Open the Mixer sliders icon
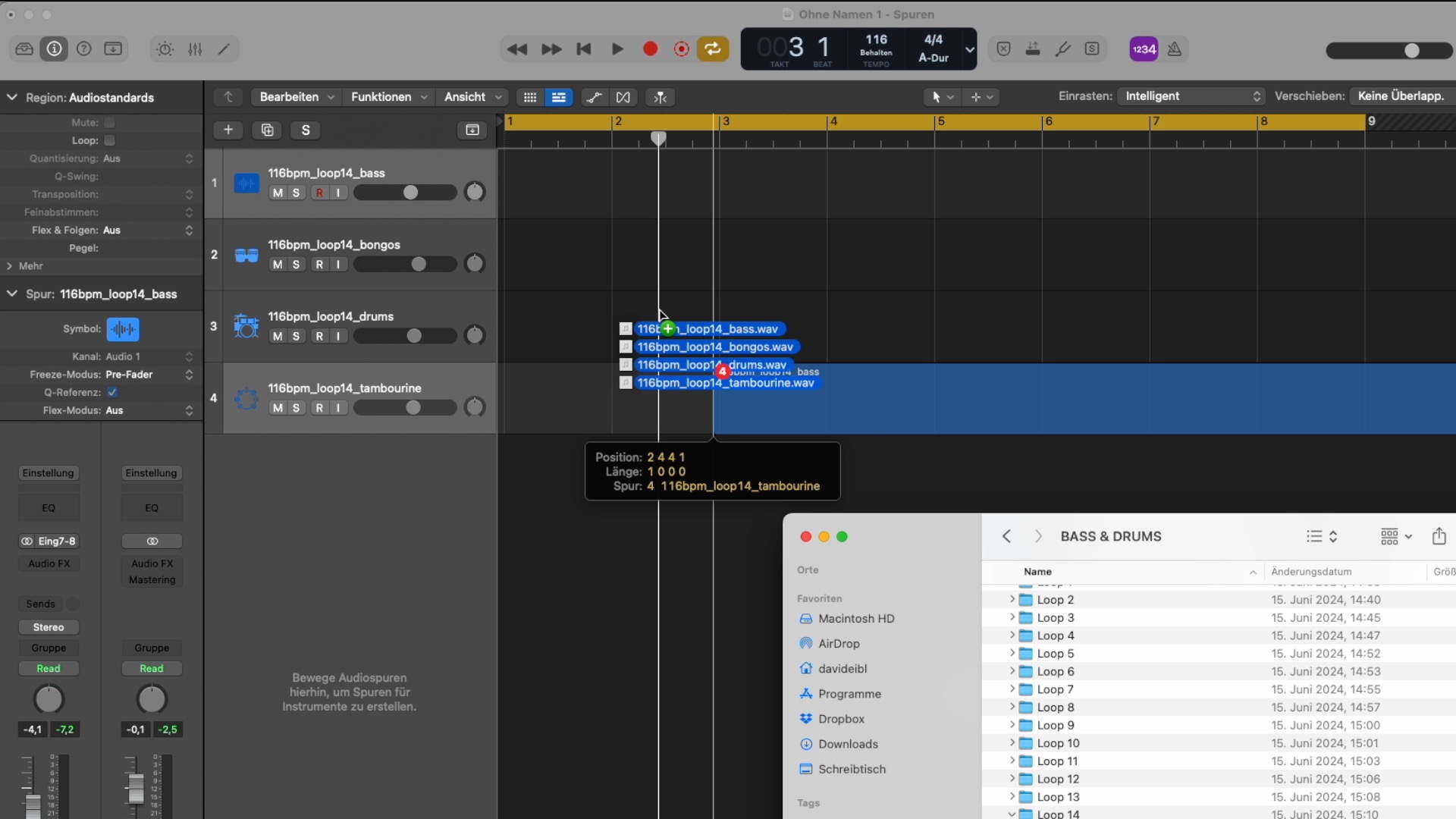 (195, 49)
